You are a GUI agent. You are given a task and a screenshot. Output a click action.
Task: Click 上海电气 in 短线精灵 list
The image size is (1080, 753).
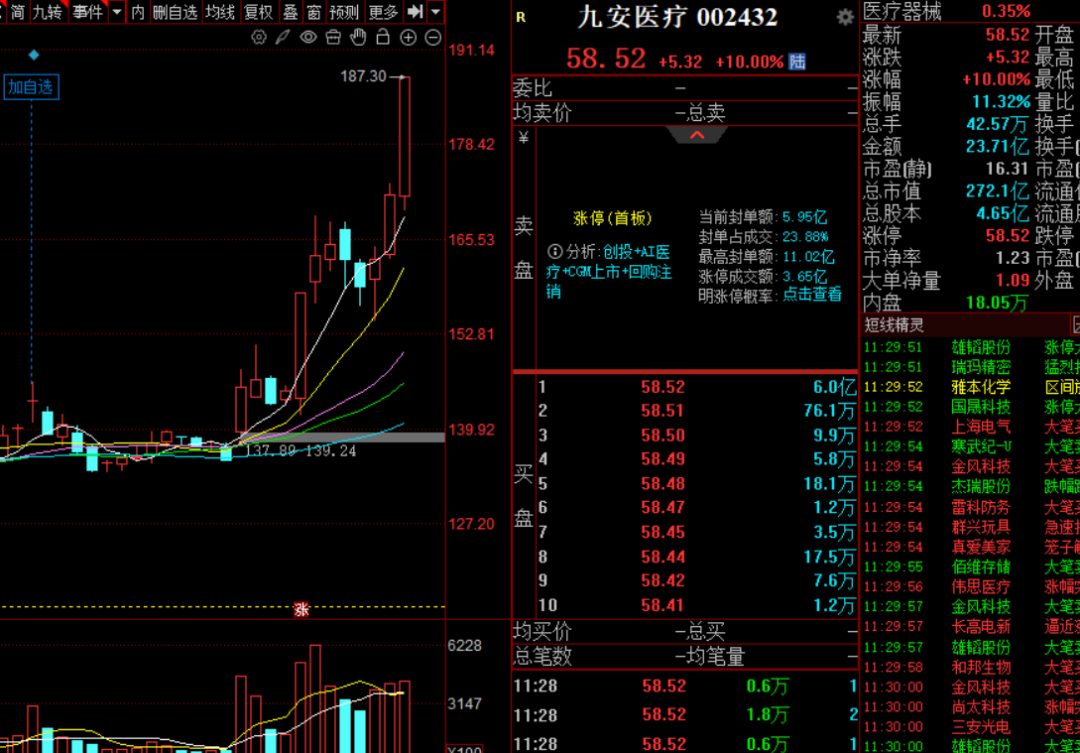click(981, 426)
